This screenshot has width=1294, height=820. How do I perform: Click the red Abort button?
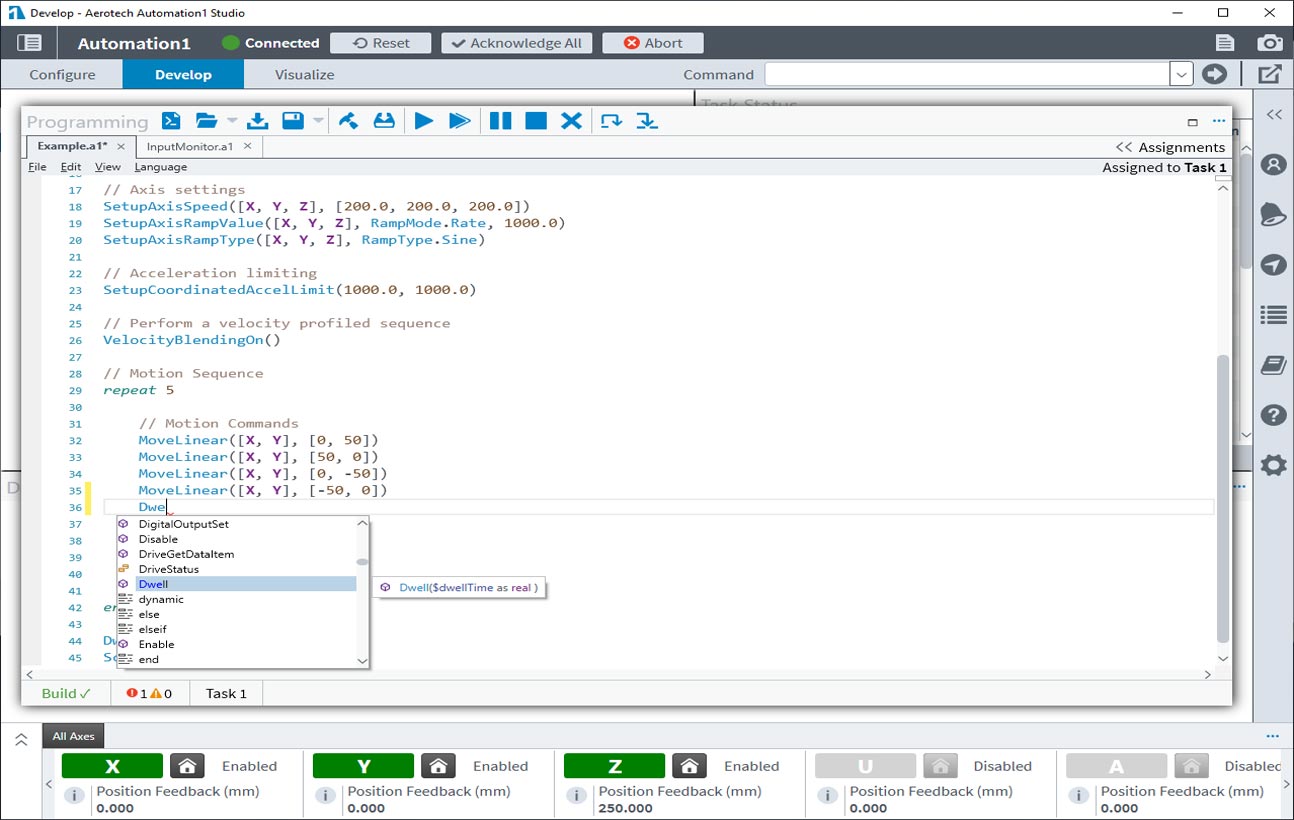tap(653, 43)
